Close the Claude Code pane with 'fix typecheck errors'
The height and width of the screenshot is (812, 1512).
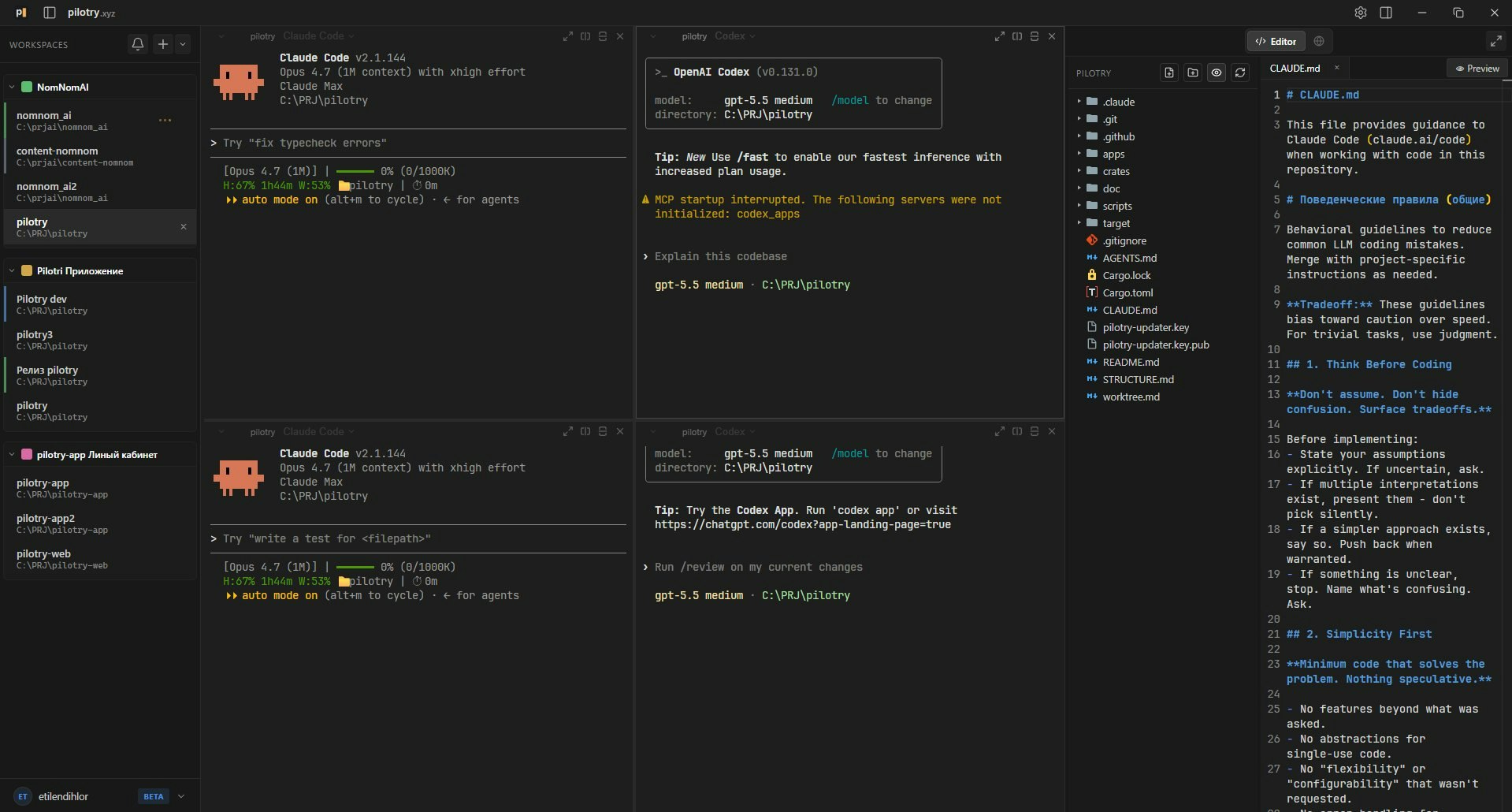(620, 36)
